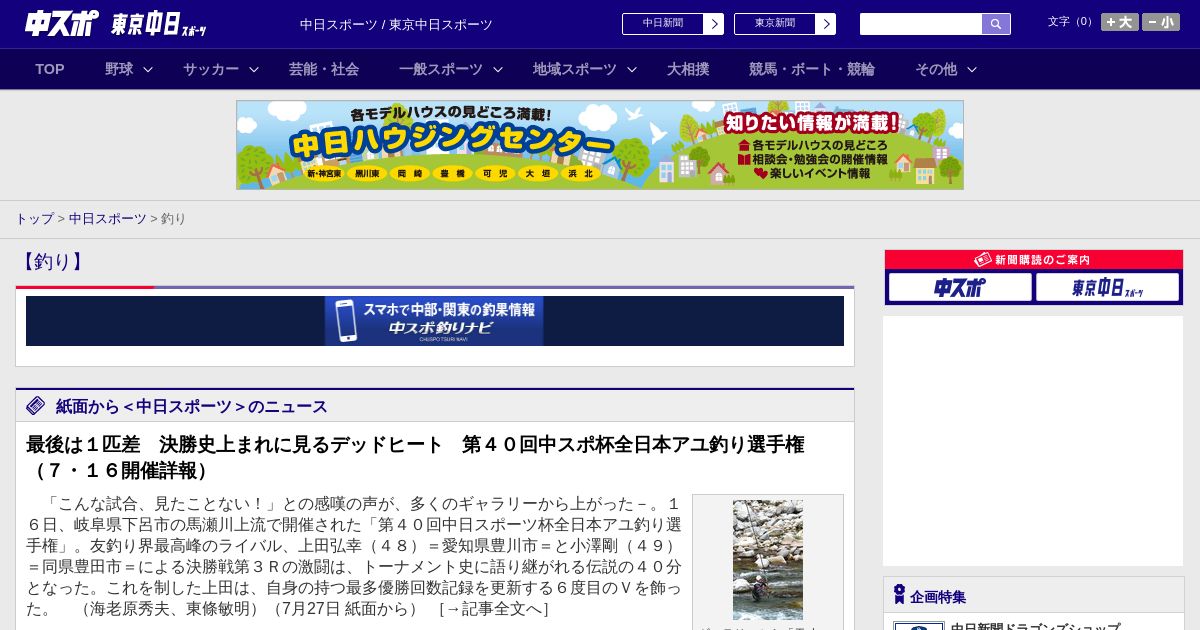The height and width of the screenshot is (630, 1200).
Task: Select the 芸能・社会 menu item
Action: tap(324, 69)
